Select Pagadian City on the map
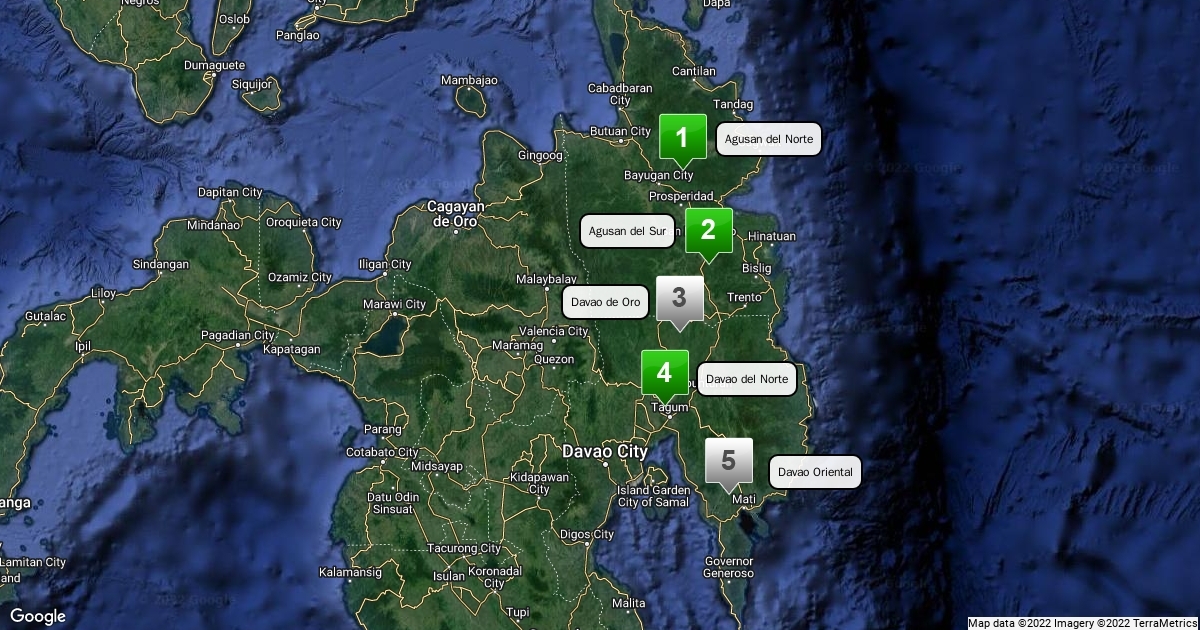Image resolution: width=1200 pixels, height=630 pixels. (238, 335)
